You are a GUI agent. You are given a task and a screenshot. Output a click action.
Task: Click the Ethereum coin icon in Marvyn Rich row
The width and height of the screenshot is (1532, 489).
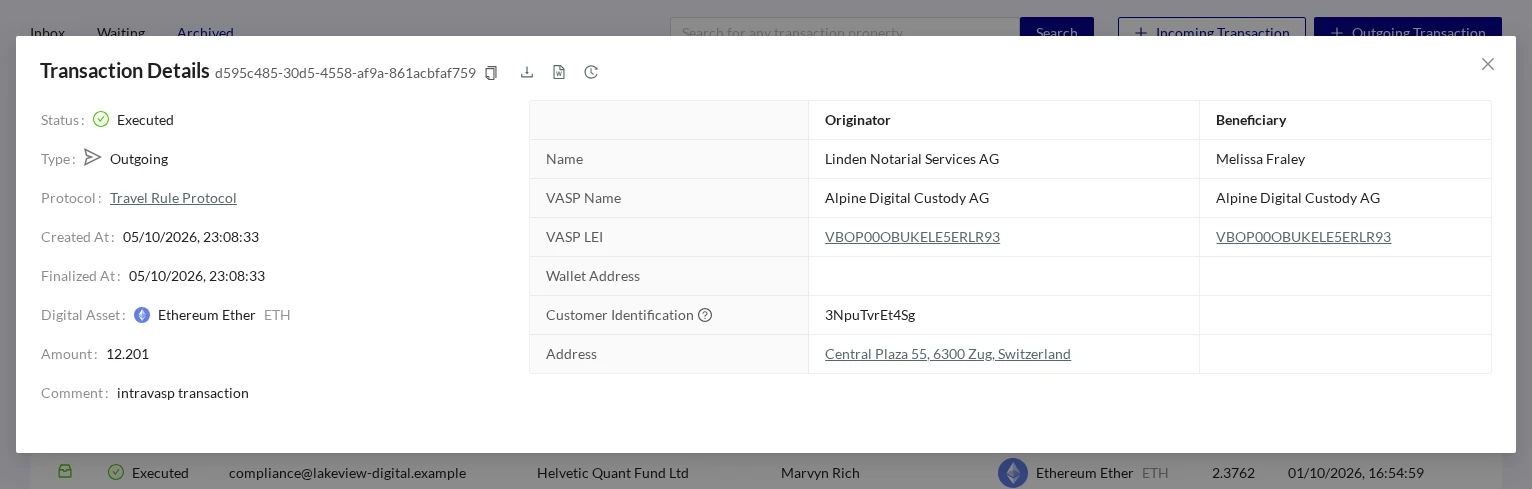[x=1013, y=473]
